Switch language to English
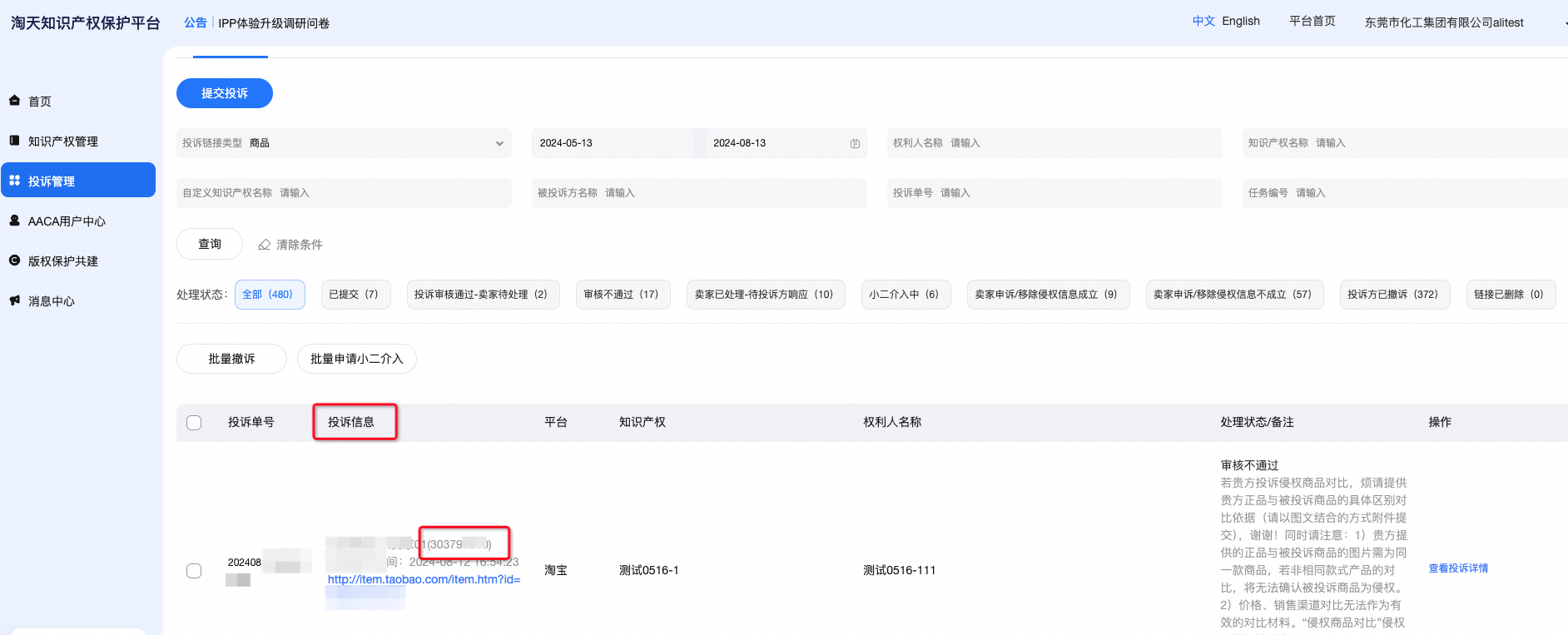Viewport: 1568px width, 635px height. coord(1241,22)
